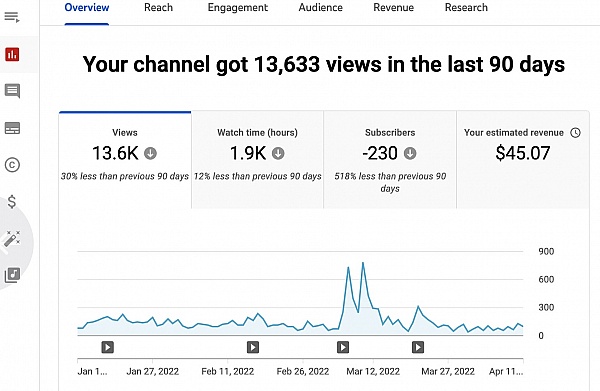The height and width of the screenshot is (391, 600).
Task: Open the video marker before Mar 27, 2022
Action: (x=418, y=347)
